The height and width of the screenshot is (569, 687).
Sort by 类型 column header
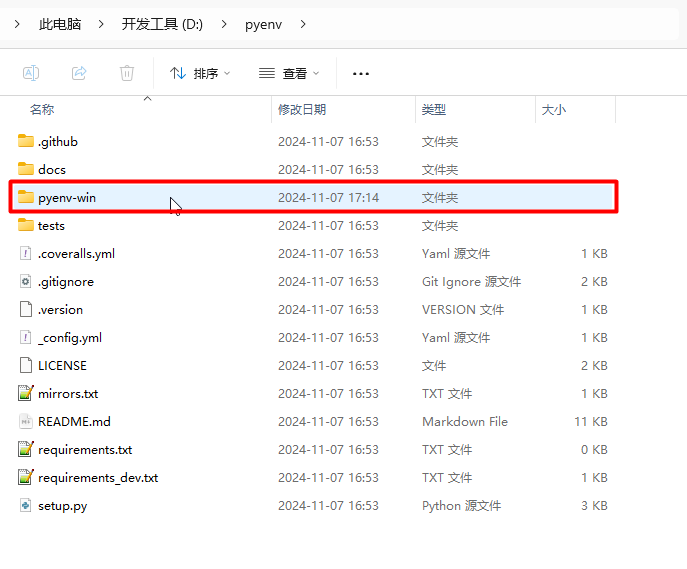pyautogui.click(x=434, y=109)
